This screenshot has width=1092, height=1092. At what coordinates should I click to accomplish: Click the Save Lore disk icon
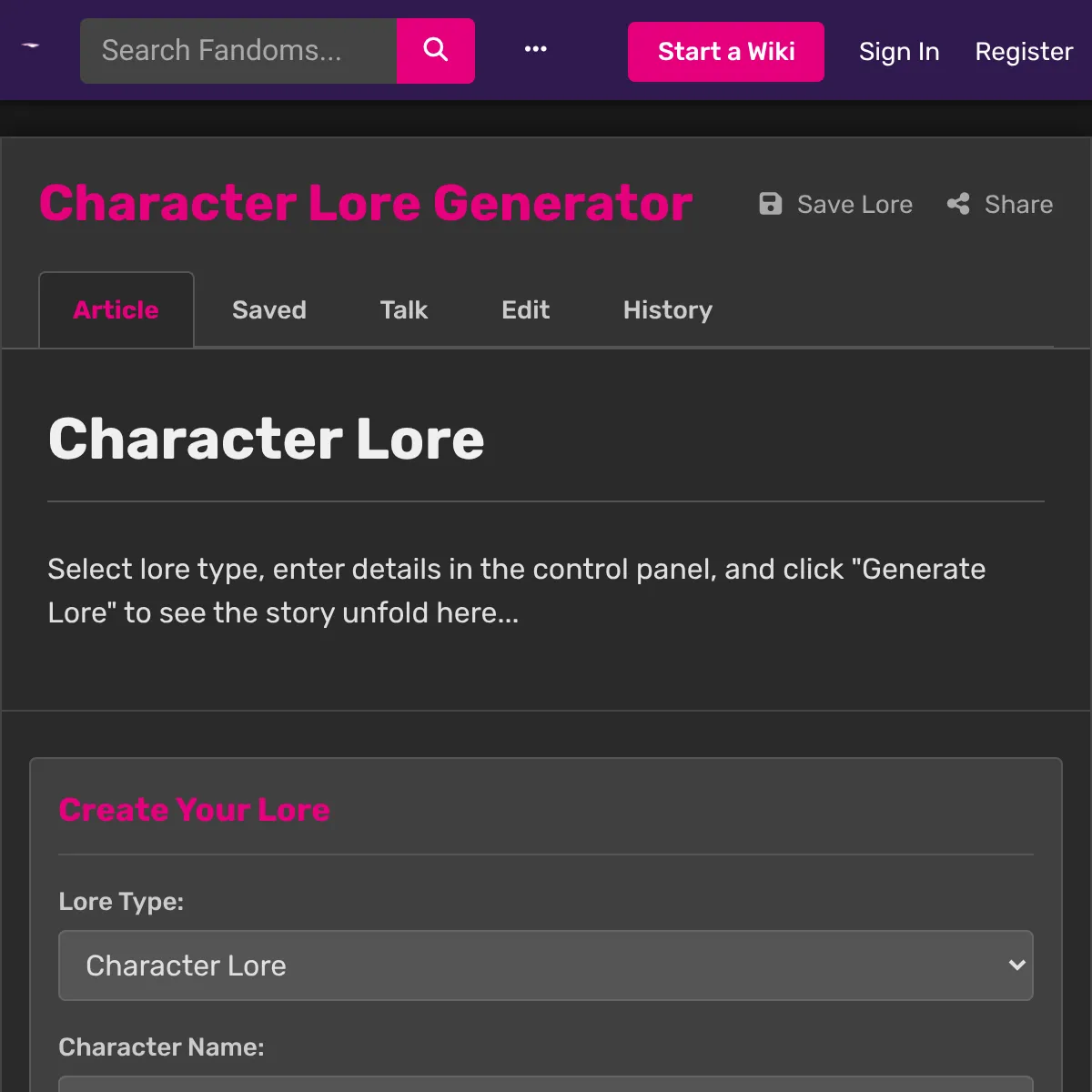click(x=770, y=204)
